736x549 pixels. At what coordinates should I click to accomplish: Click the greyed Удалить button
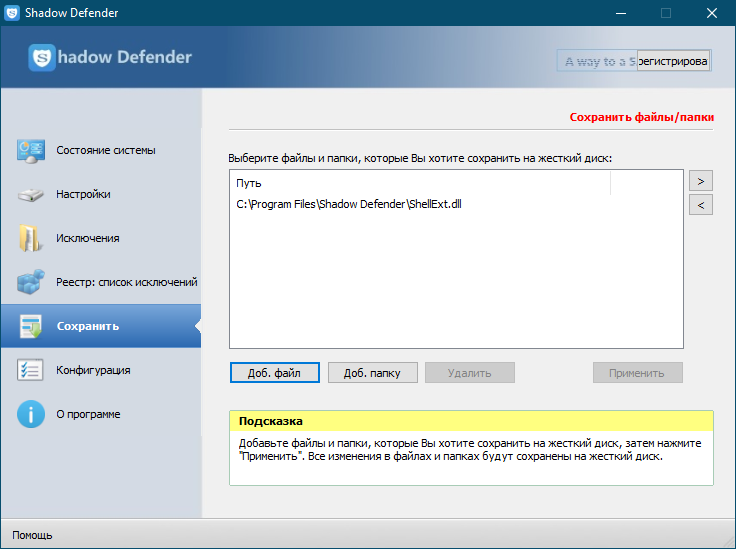click(470, 373)
